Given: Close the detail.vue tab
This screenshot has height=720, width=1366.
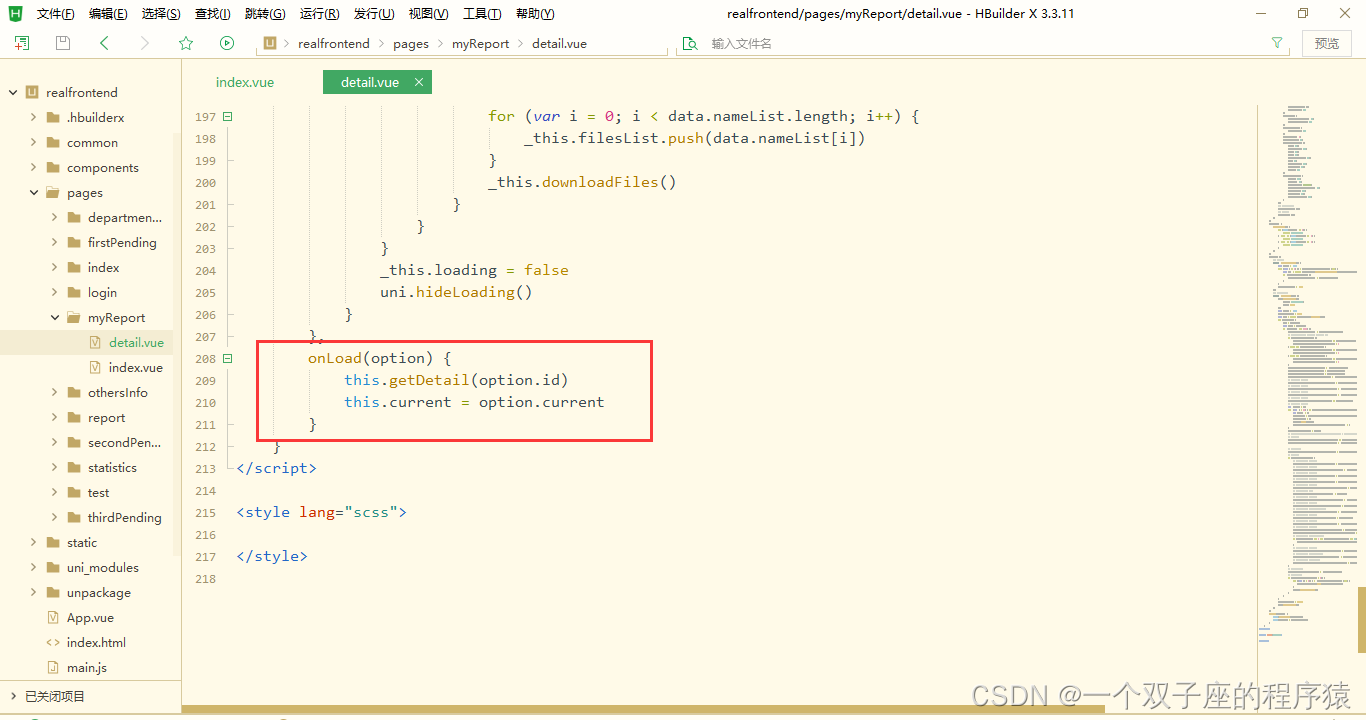Looking at the screenshot, I should [x=419, y=82].
